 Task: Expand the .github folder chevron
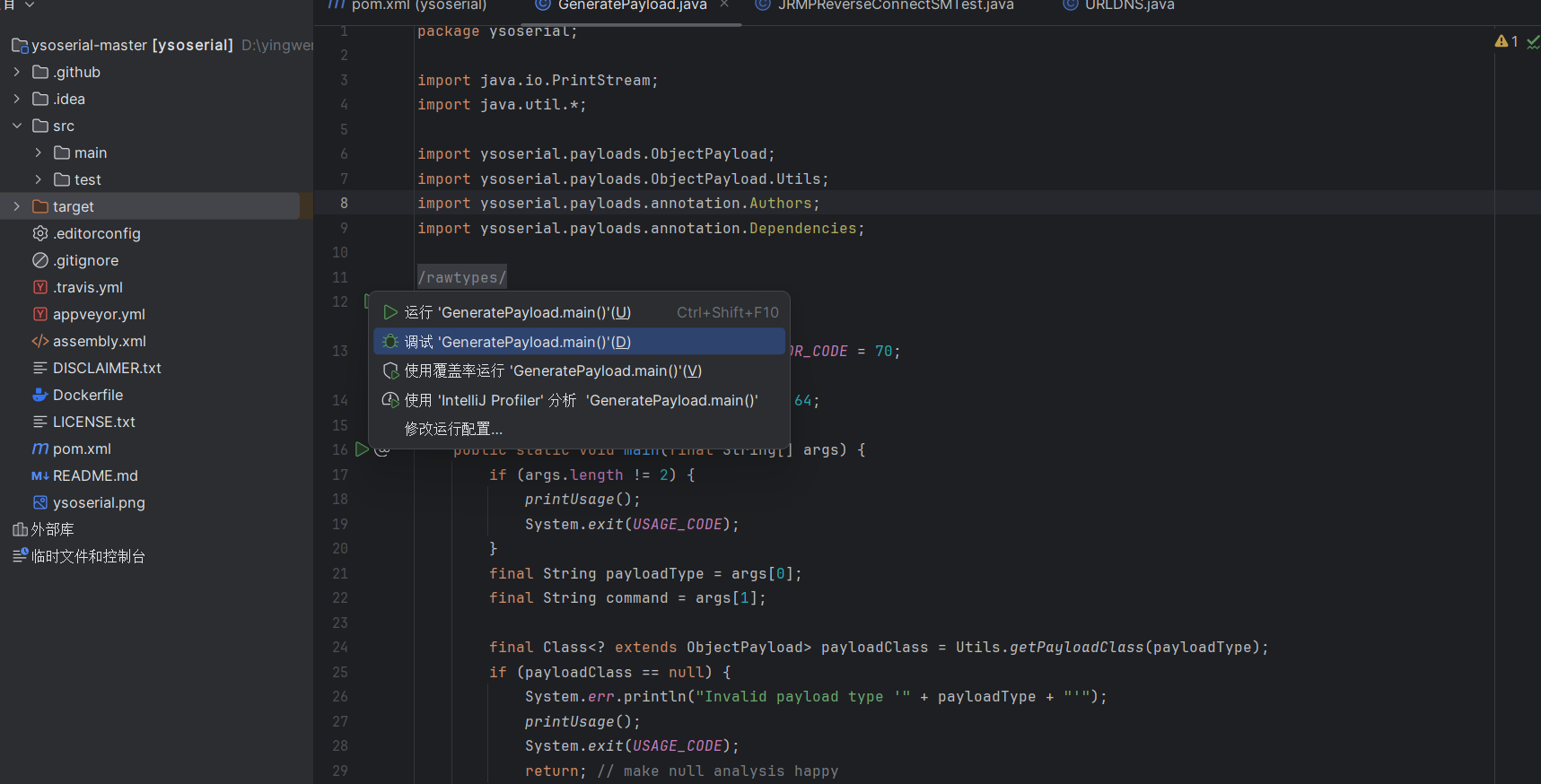[x=17, y=72]
